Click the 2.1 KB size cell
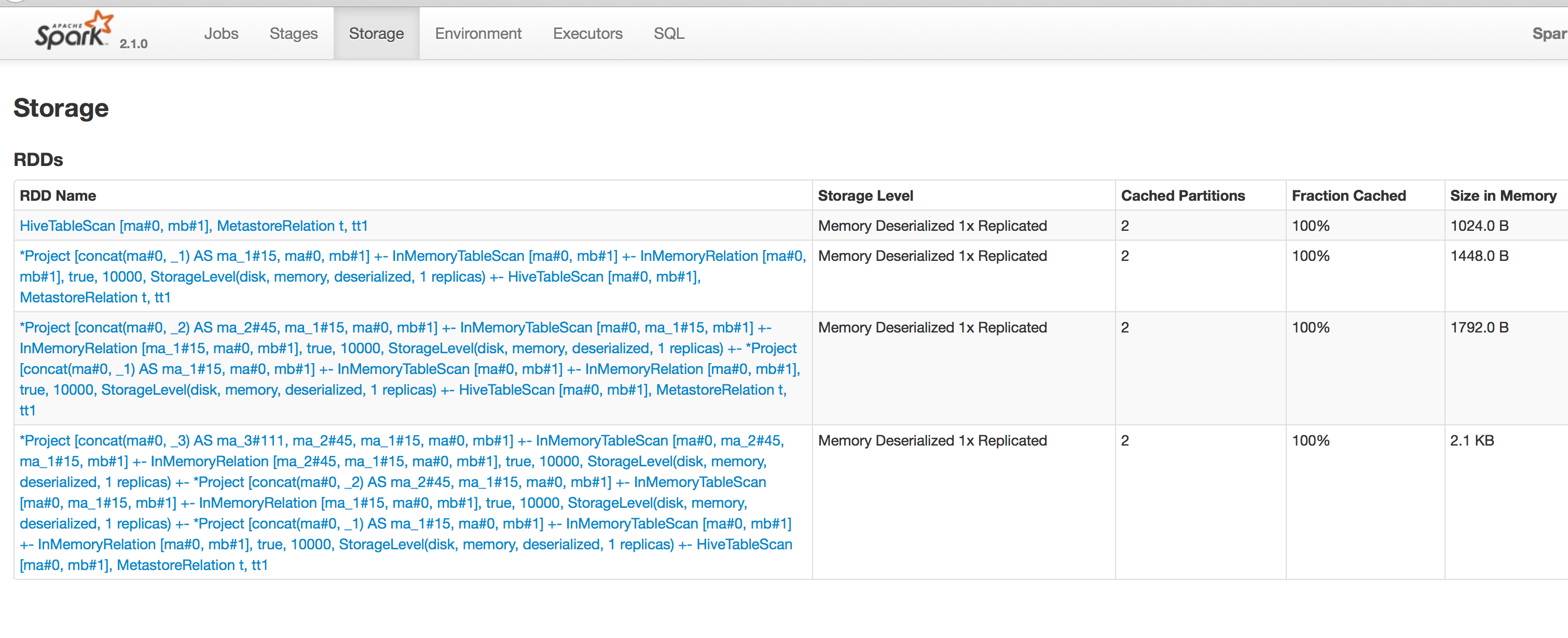The image size is (1568, 638). (x=1471, y=441)
